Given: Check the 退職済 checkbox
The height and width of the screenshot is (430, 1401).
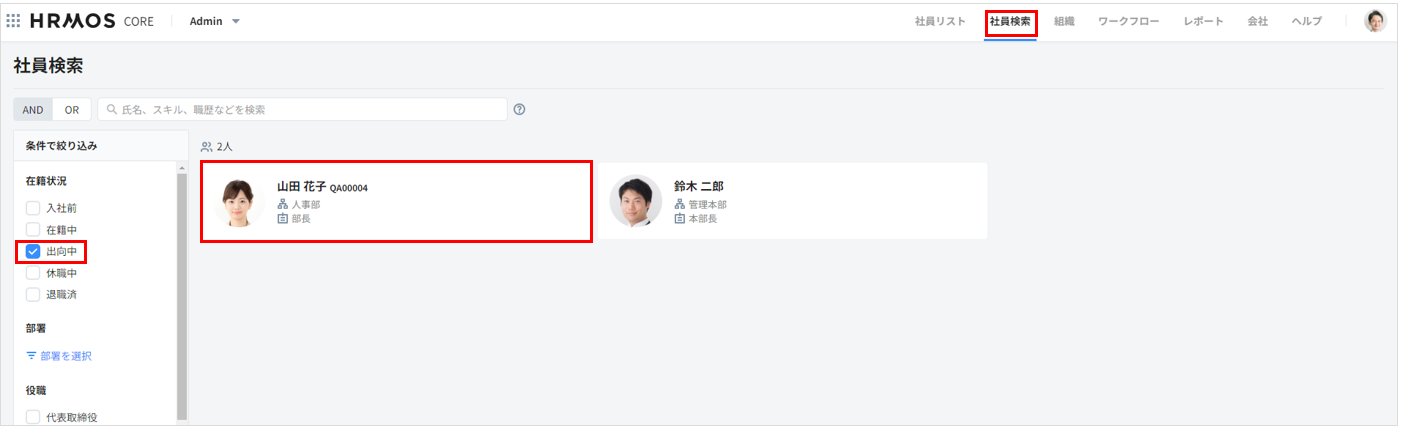Looking at the screenshot, I should [33, 294].
